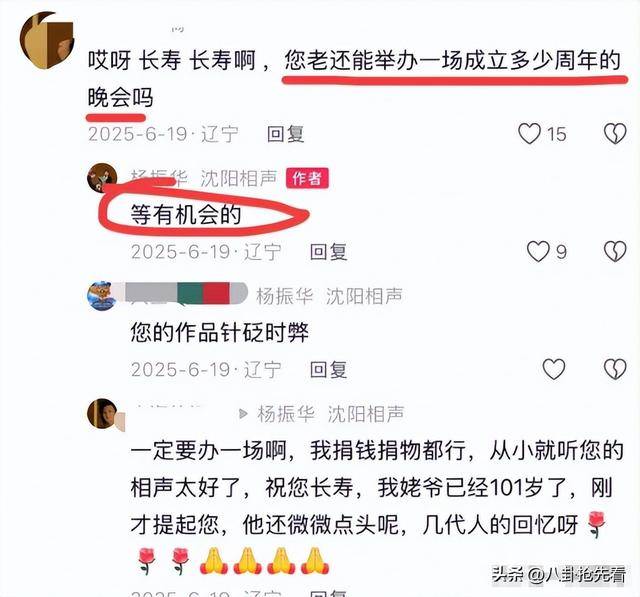Reply to the top comment about 周年晚会

point(285,134)
